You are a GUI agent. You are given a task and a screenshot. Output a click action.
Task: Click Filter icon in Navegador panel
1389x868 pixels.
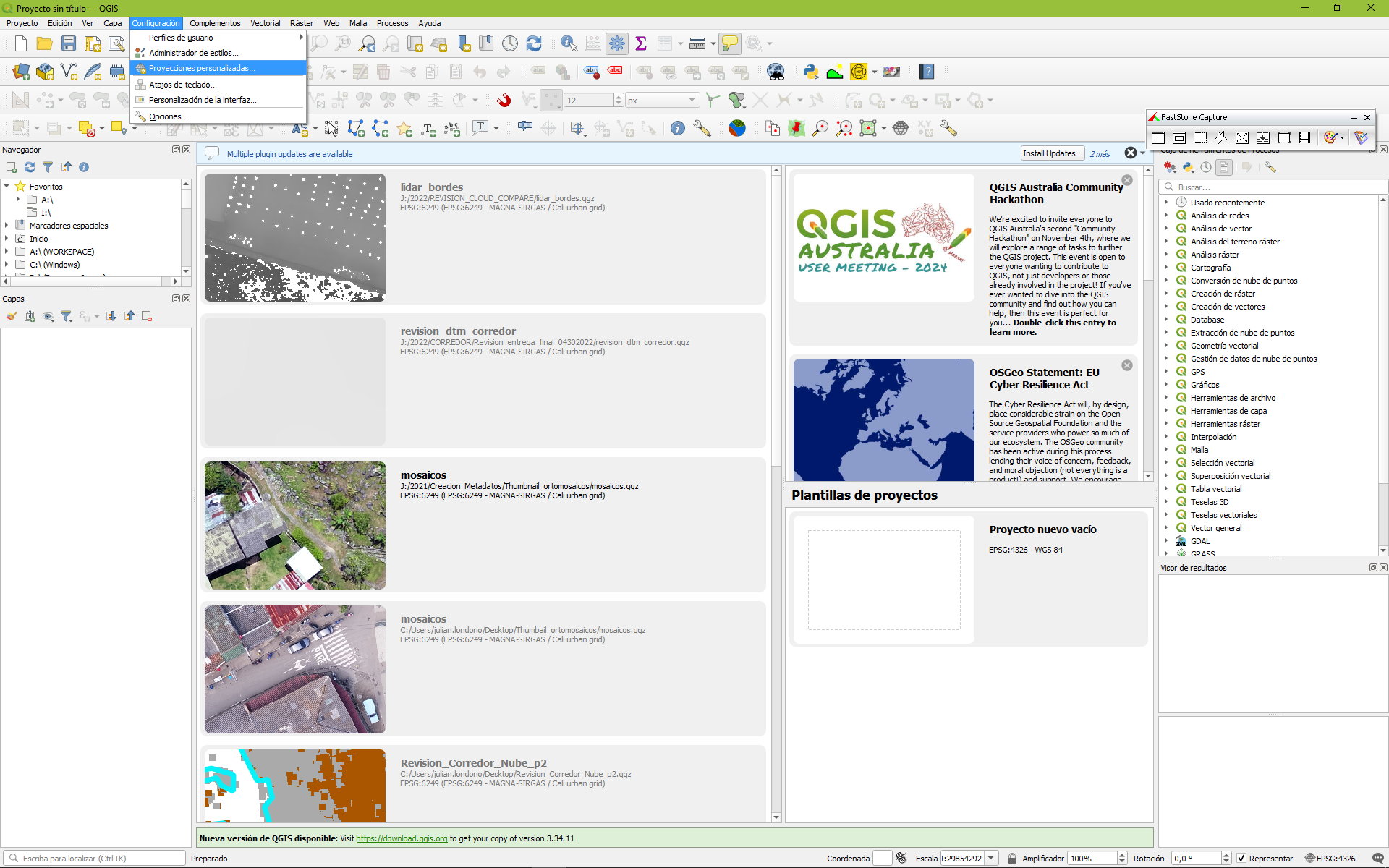tap(48, 167)
